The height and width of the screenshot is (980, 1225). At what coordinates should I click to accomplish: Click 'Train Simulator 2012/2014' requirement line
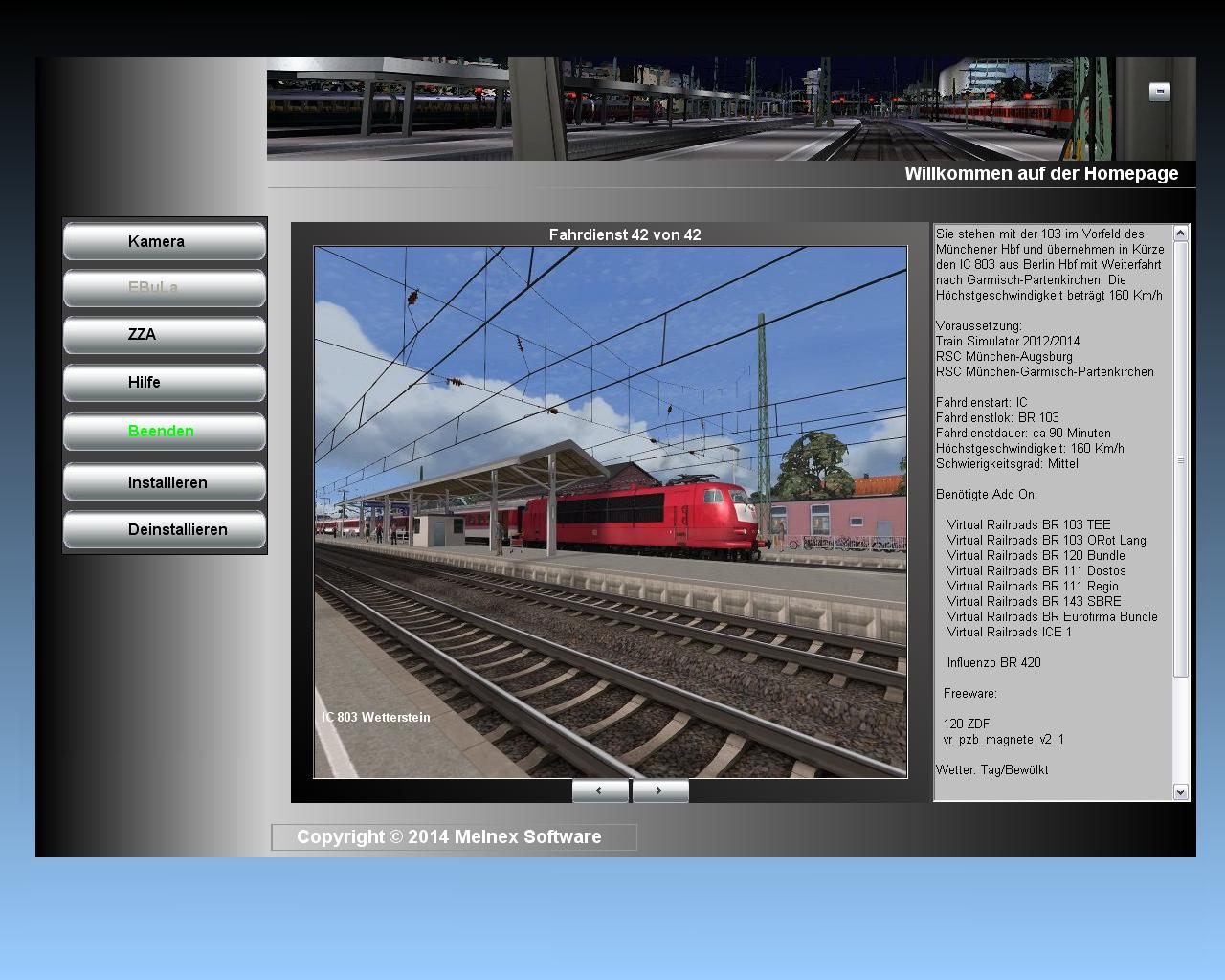(x=1008, y=341)
